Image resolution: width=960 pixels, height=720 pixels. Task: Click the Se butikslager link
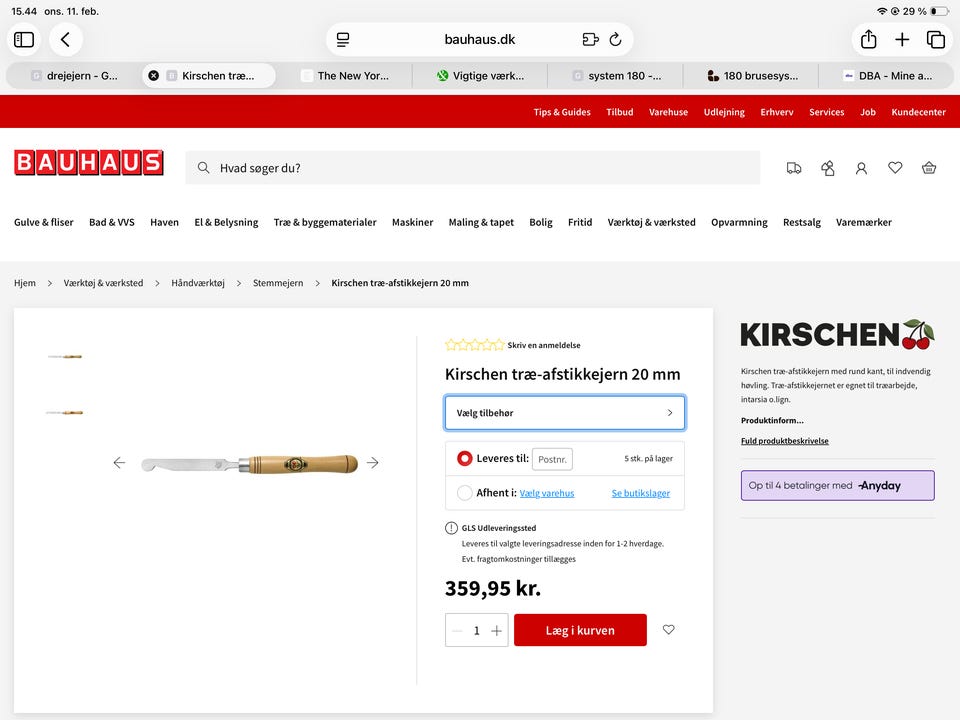tap(640, 493)
